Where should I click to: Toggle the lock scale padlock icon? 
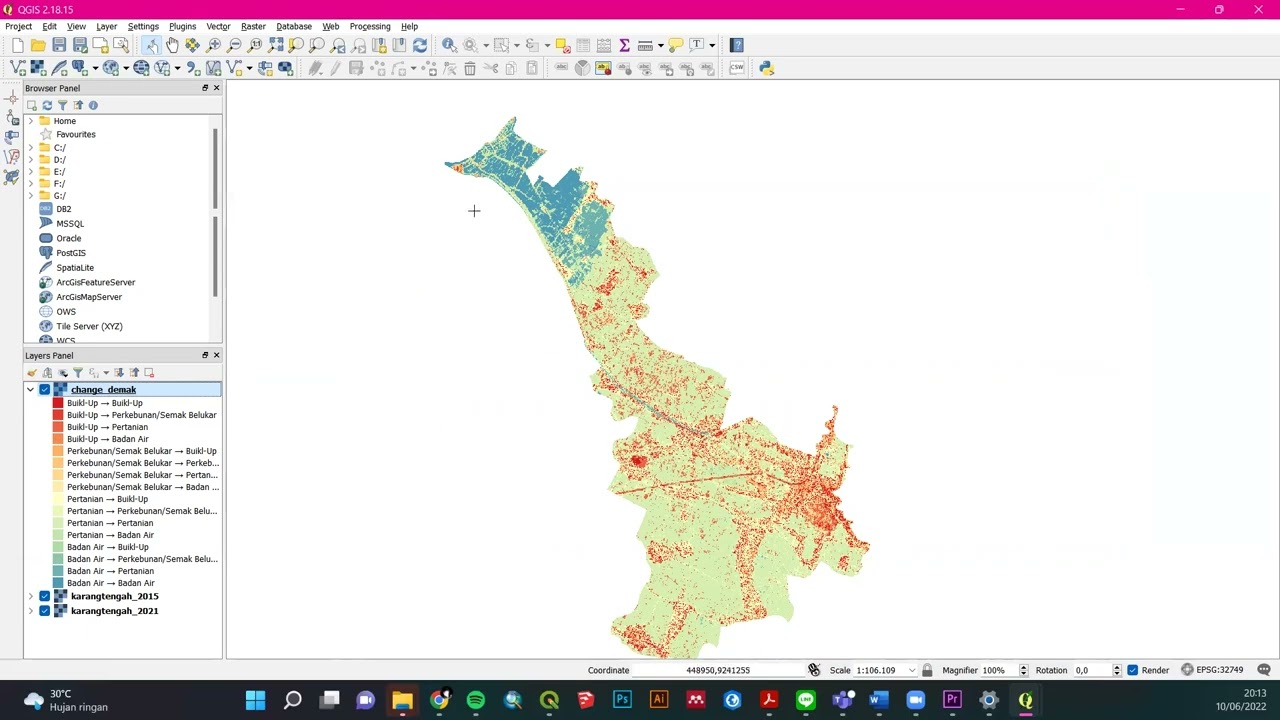pyautogui.click(x=927, y=670)
